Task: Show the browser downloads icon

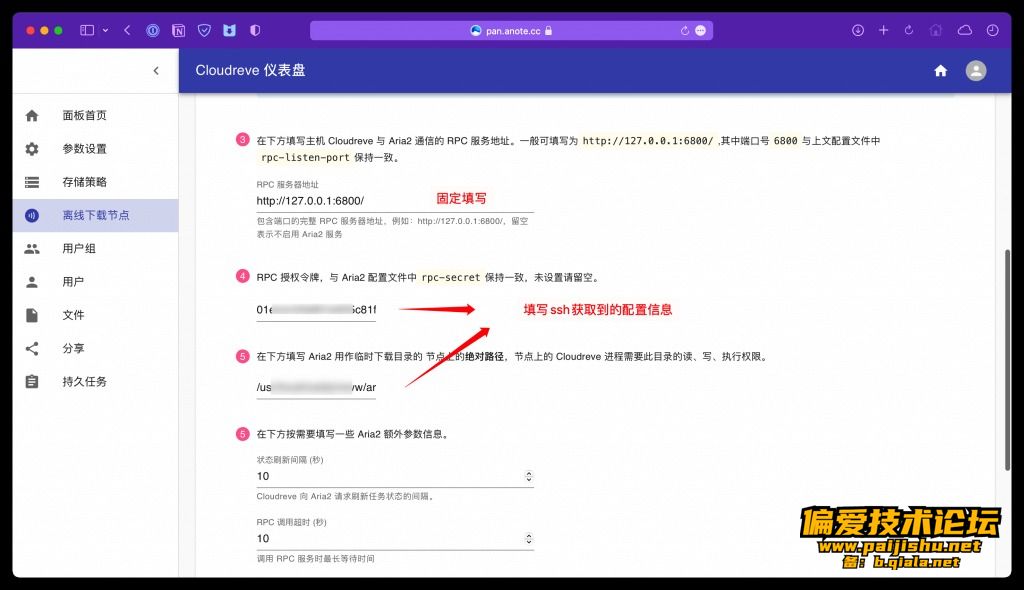Action: coord(857,30)
